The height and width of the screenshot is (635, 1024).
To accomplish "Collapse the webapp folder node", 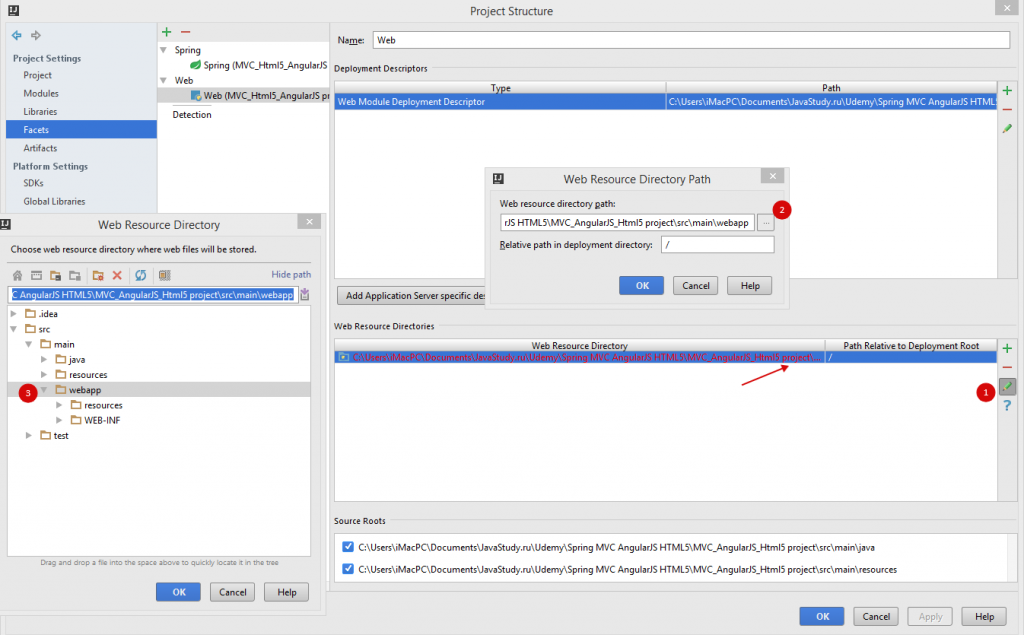I will tap(44, 390).
